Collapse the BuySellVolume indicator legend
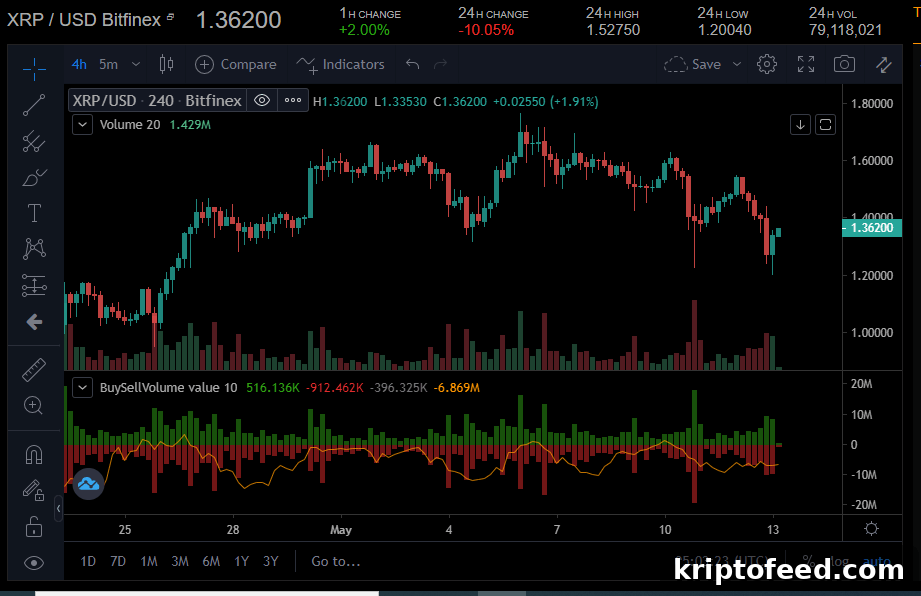Image resolution: width=921 pixels, height=596 pixels. (x=82, y=388)
